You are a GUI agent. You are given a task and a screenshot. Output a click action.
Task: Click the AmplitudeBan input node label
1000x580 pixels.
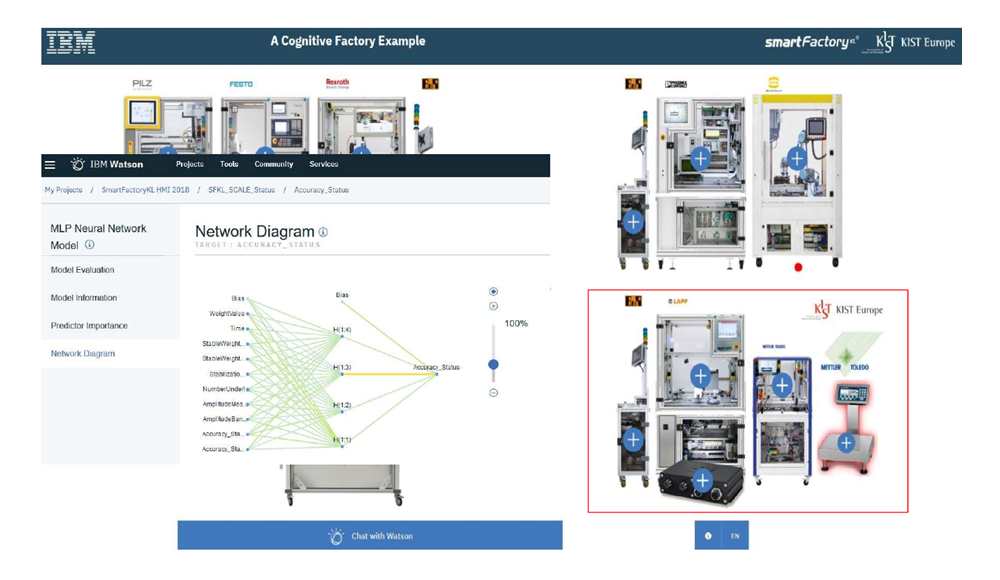click(x=223, y=419)
